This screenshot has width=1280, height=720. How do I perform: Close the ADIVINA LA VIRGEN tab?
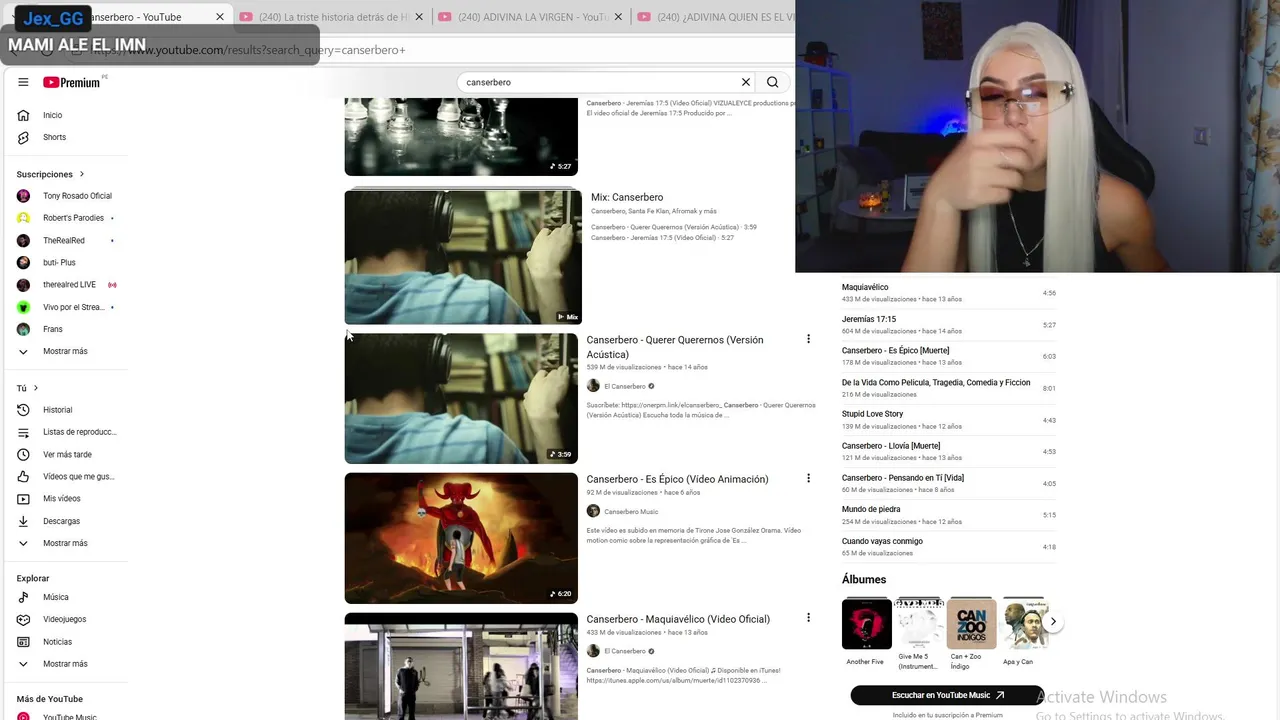(618, 17)
